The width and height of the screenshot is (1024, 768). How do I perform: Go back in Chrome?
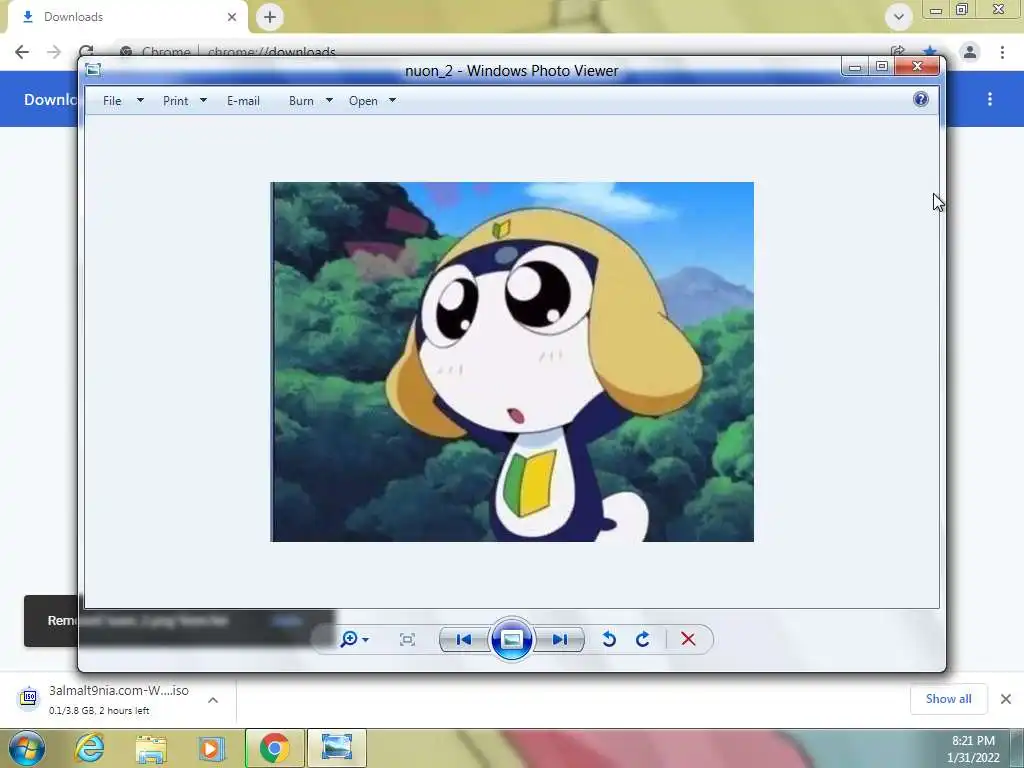pos(22,52)
